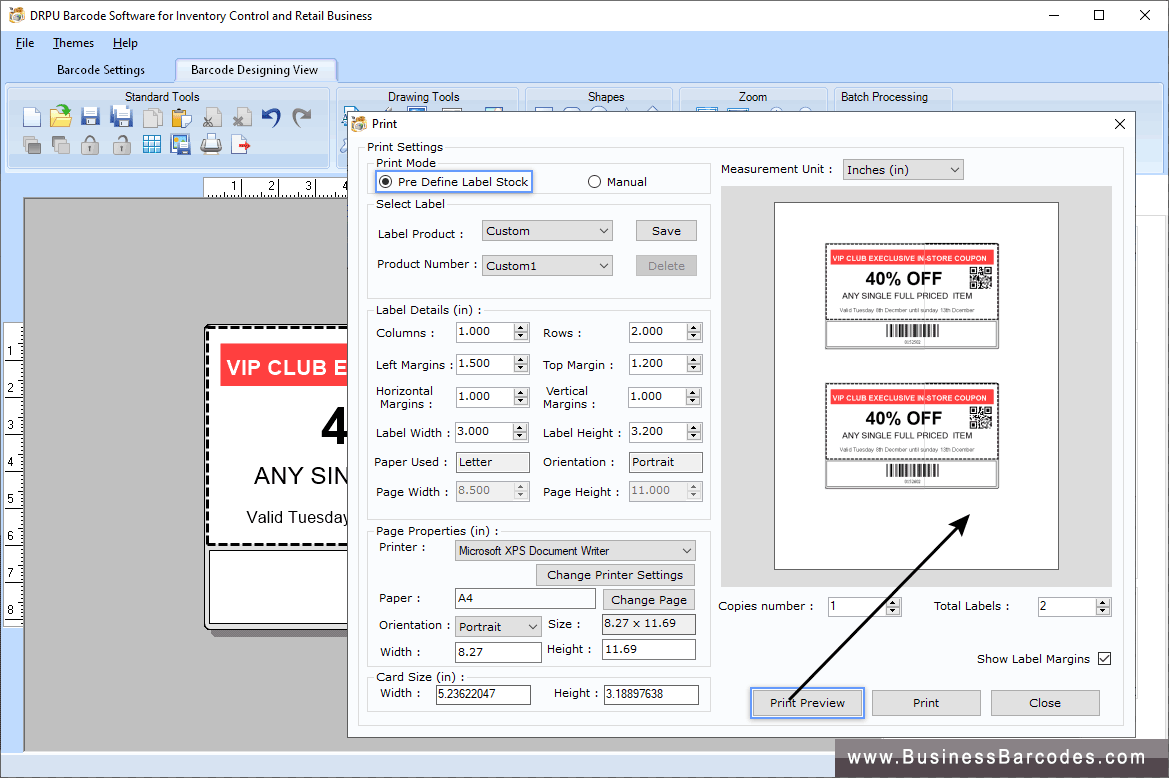This screenshot has height=778, width=1169.
Task: Undo the last design action
Action: point(271,117)
